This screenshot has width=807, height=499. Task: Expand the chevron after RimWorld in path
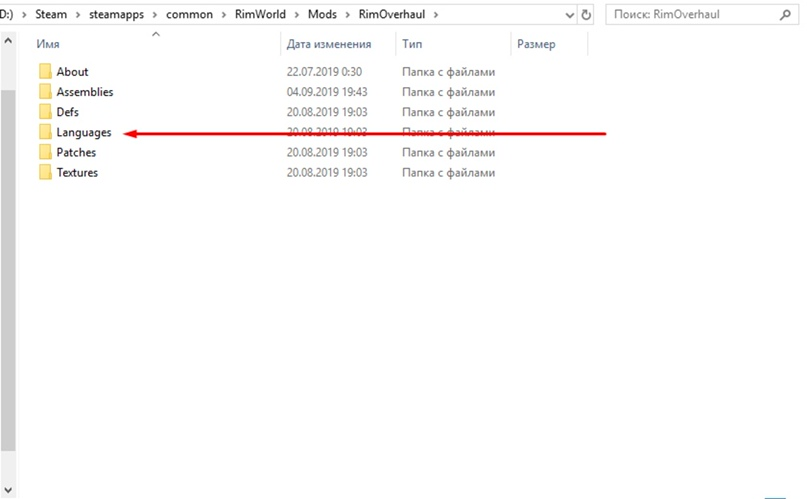pos(296,15)
